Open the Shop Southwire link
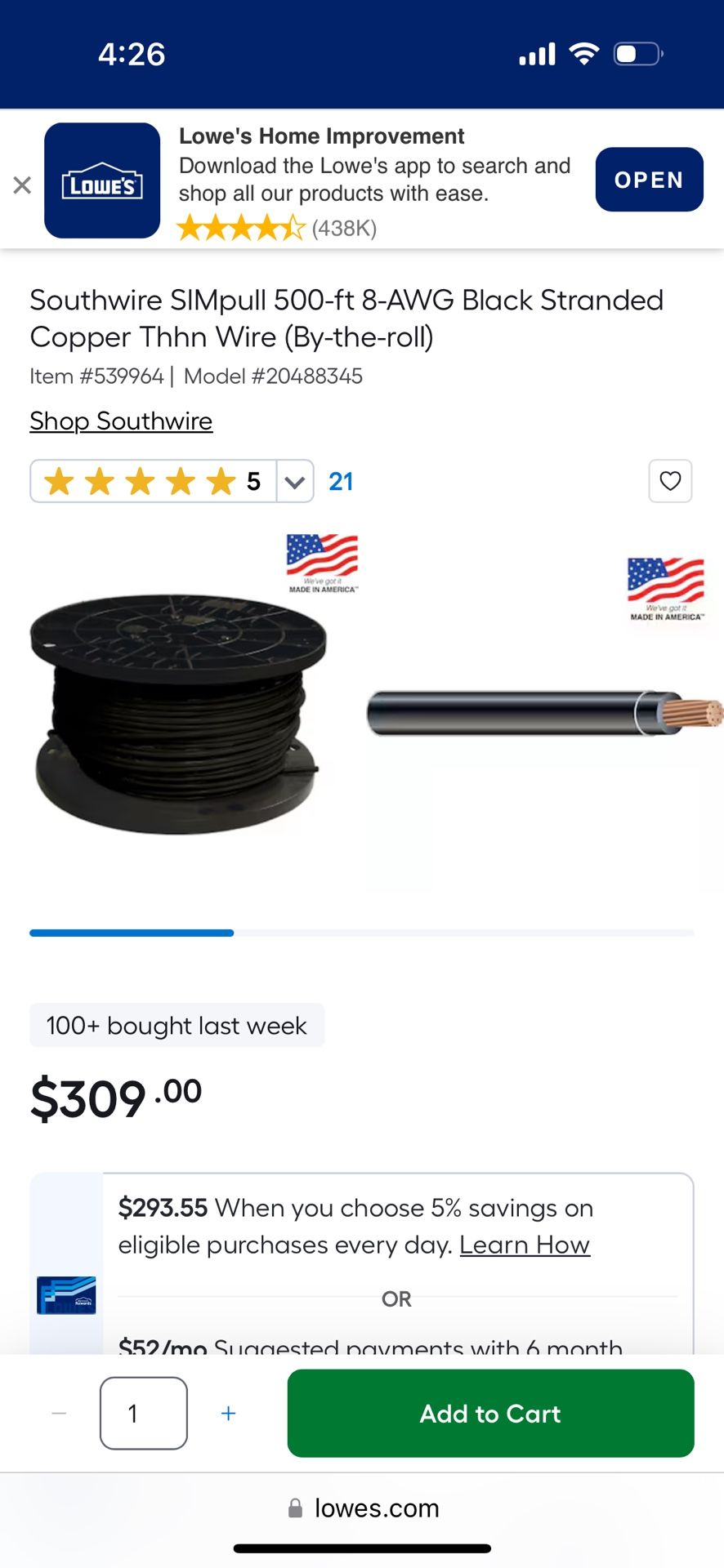Screen dimensions: 724x1568 (x=121, y=421)
